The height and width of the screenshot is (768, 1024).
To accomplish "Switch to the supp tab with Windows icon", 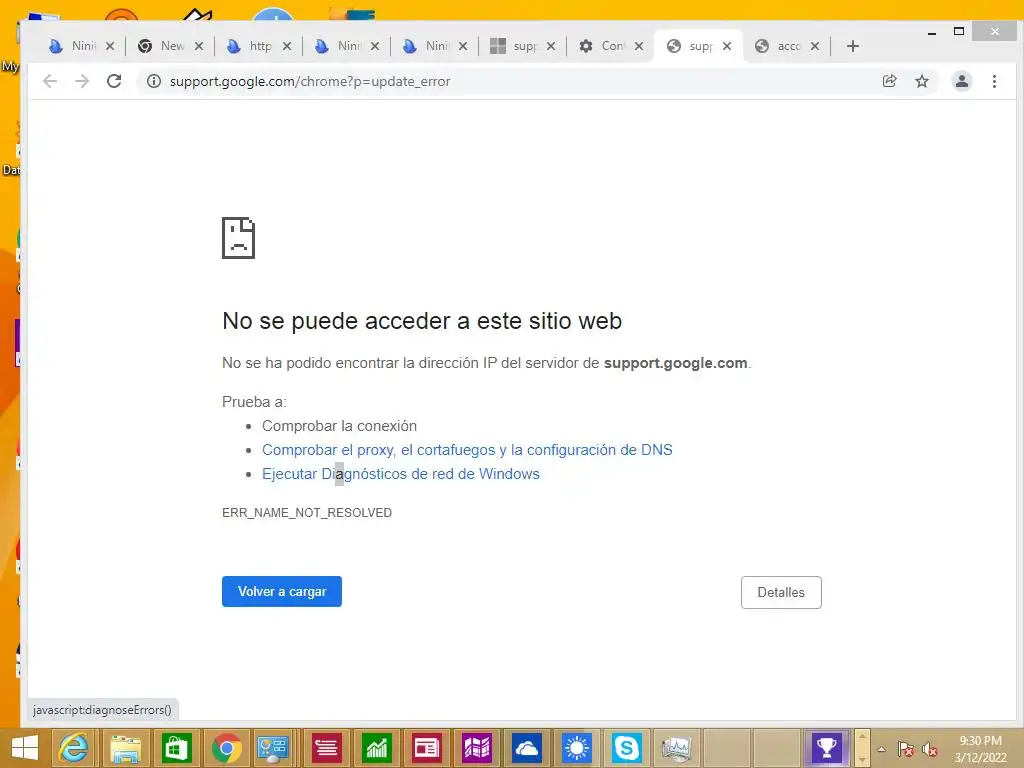I will click(x=522, y=46).
